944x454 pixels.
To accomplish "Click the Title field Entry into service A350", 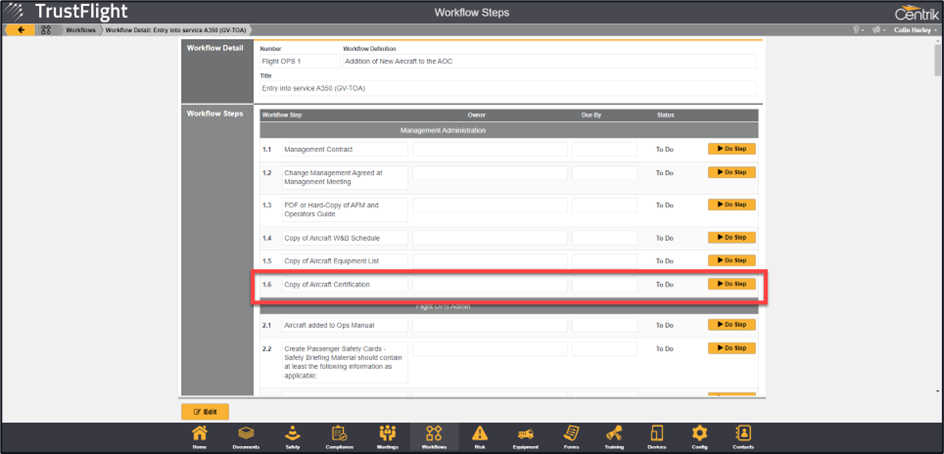I will pyautogui.click(x=508, y=88).
